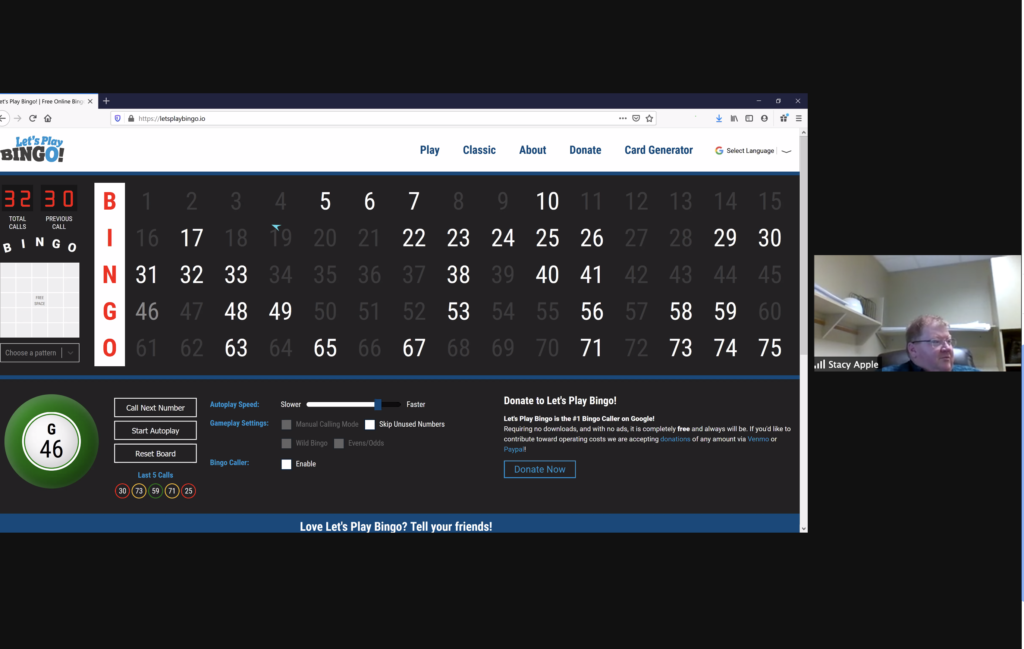This screenshot has height=649, width=1024.
Task: Toggle the Skip Unused Numbers checkbox
Action: pyautogui.click(x=370, y=424)
